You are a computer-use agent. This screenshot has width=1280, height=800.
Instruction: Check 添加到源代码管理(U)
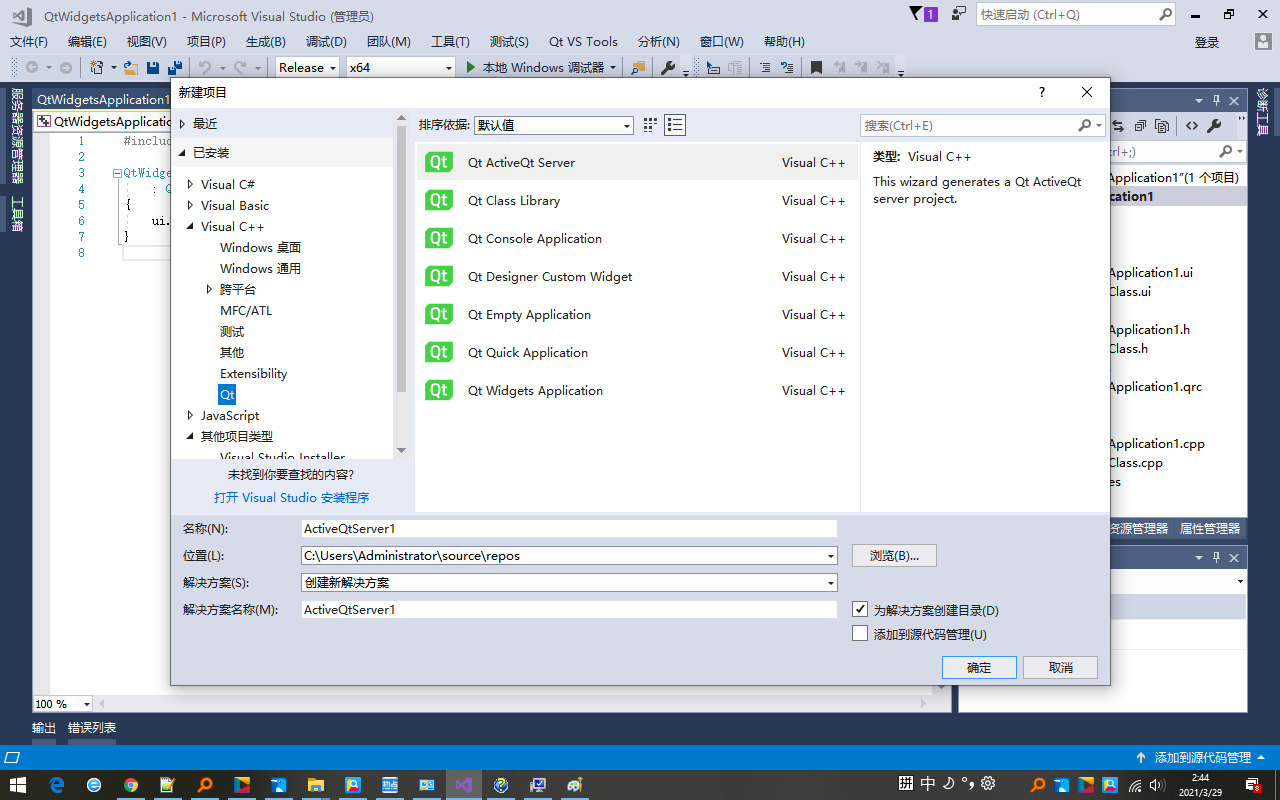tap(858, 632)
